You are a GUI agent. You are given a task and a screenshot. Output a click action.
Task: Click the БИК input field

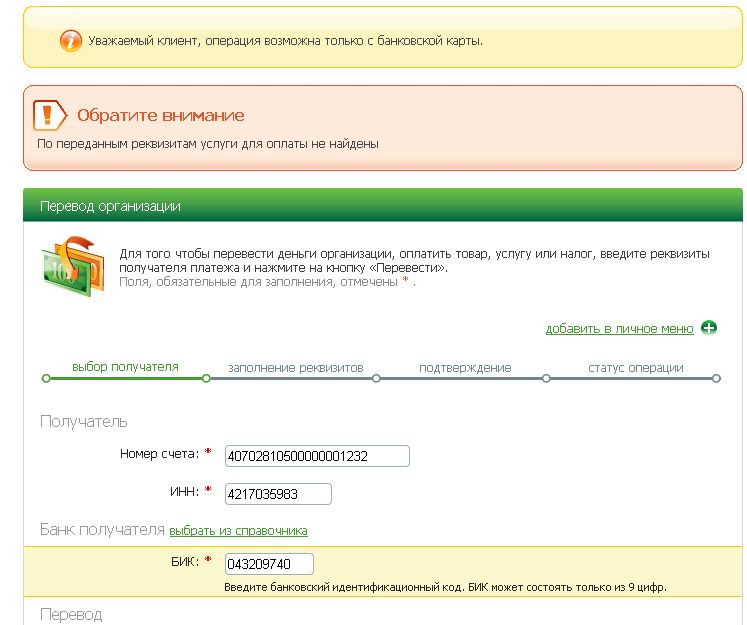[269, 564]
